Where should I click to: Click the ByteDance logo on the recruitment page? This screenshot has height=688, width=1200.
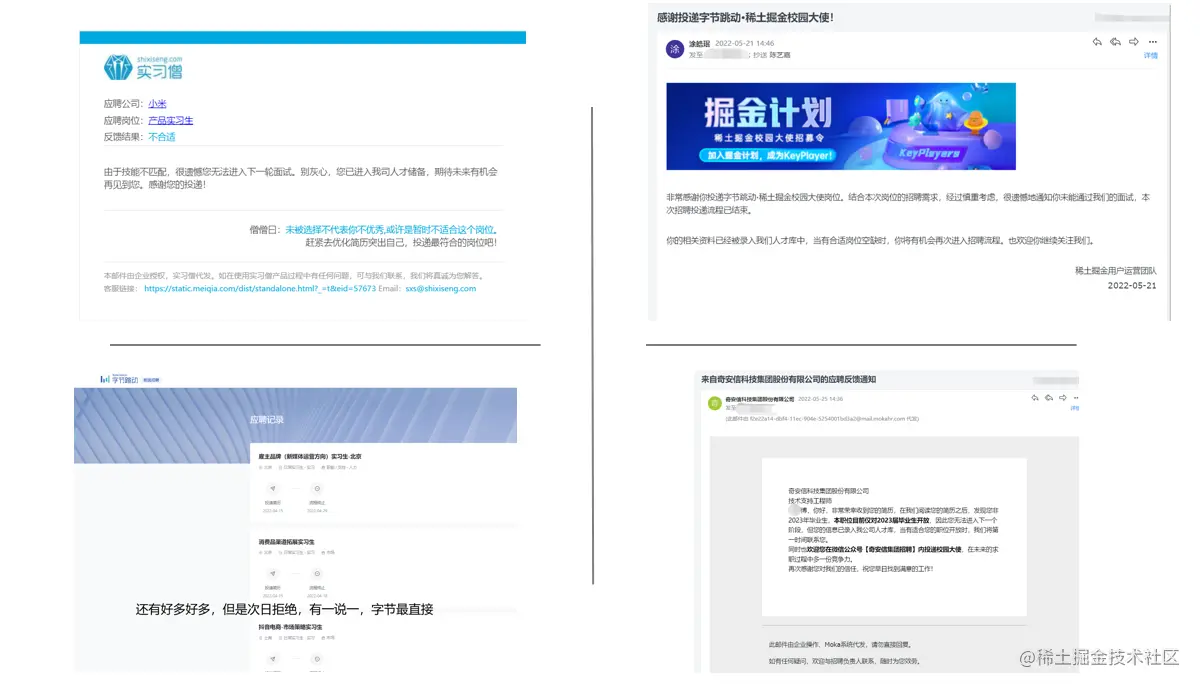pos(119,379)
